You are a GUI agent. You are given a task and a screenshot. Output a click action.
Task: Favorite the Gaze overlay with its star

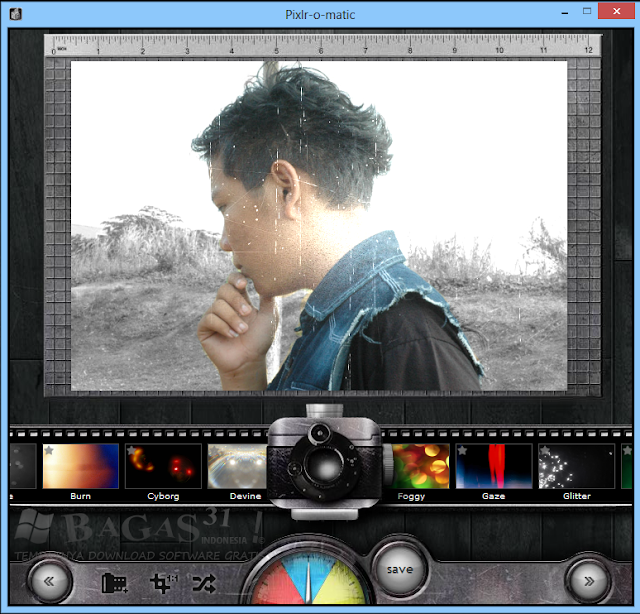click(x=462, y=450)
